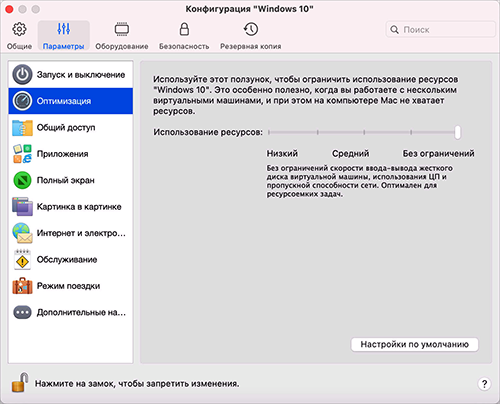This screenshot has height=404, width=500.
Task: Click the warning sign Обслуживание icon
Action: point(22,259)
